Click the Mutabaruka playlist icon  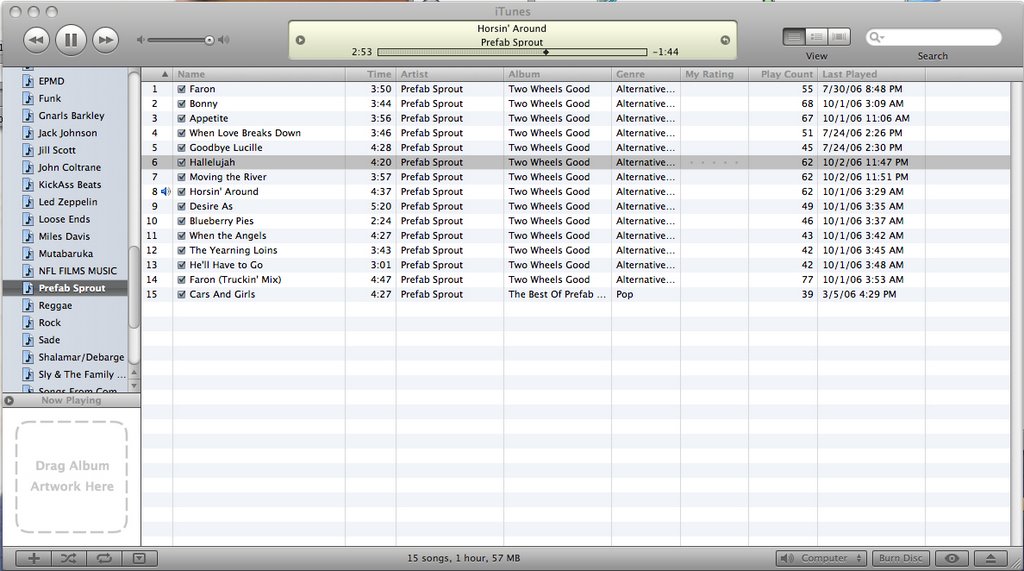pos(28,253)
